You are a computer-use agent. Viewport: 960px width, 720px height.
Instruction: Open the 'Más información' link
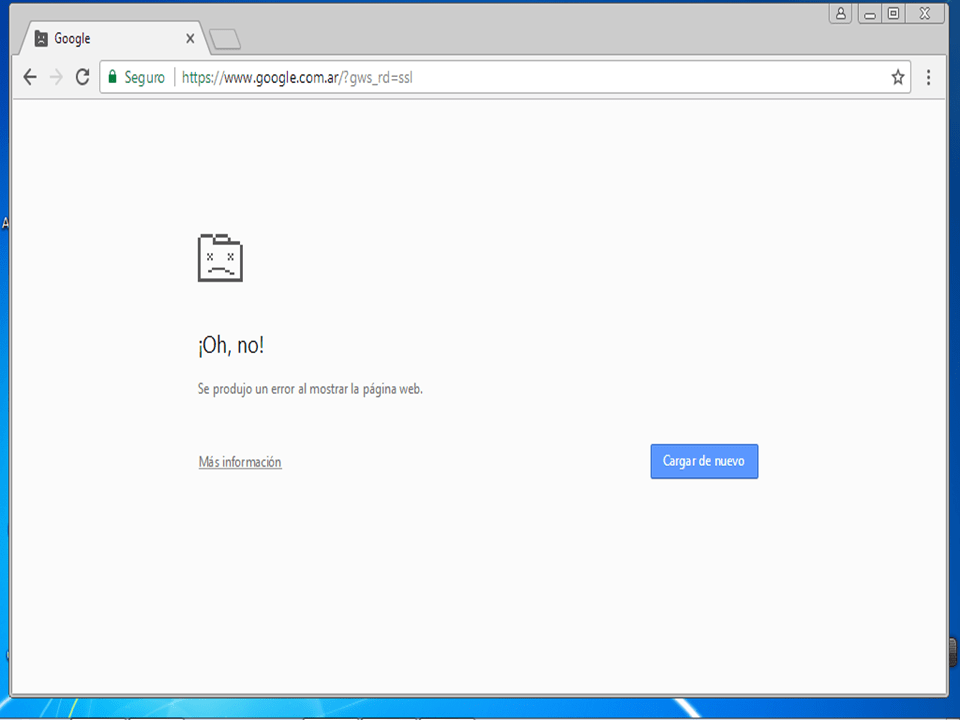pyautogui.click(x=239, y=461)
